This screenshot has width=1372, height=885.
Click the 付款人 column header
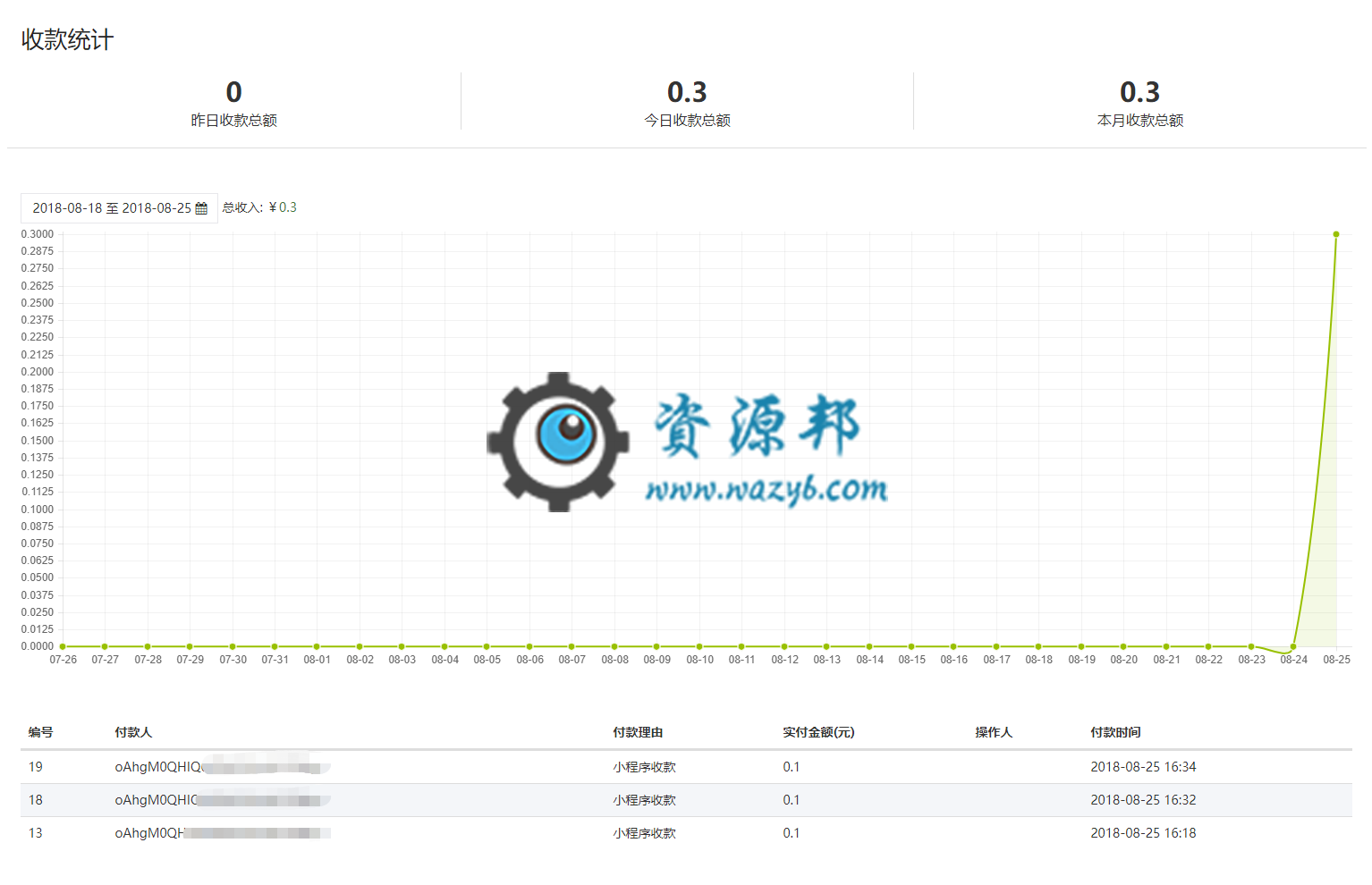tap(133, 732)
